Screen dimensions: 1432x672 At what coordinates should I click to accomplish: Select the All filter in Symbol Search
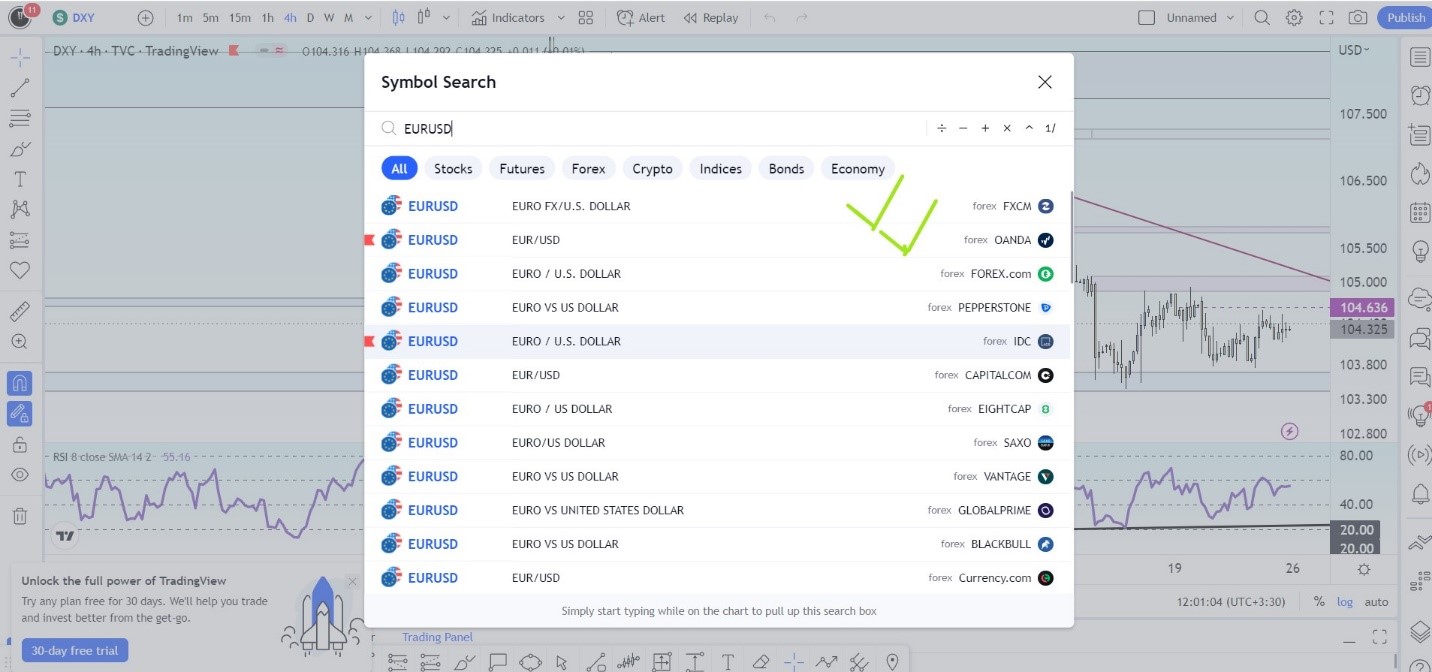399,169
